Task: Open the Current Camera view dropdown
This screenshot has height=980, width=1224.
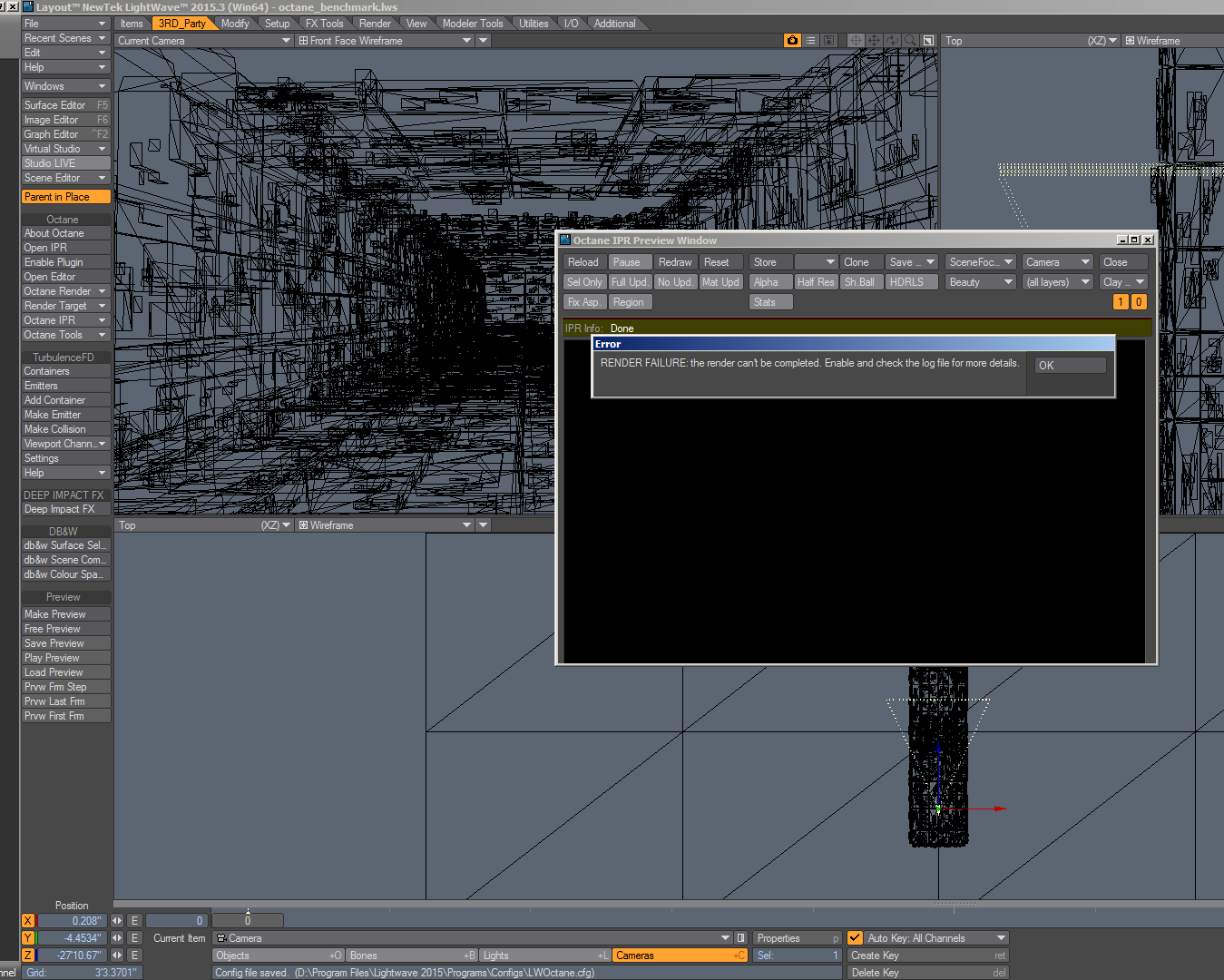Action: (204, 41)
